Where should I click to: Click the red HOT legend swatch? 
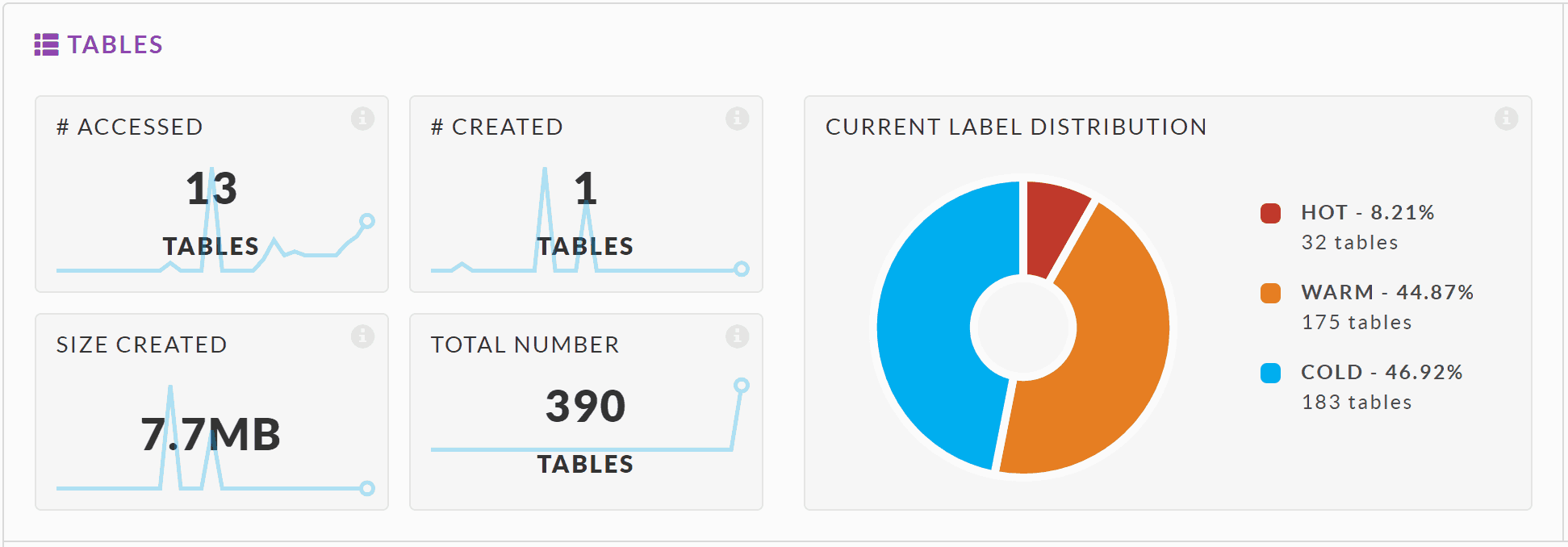pyautogui.click(x=1270, y=213)
